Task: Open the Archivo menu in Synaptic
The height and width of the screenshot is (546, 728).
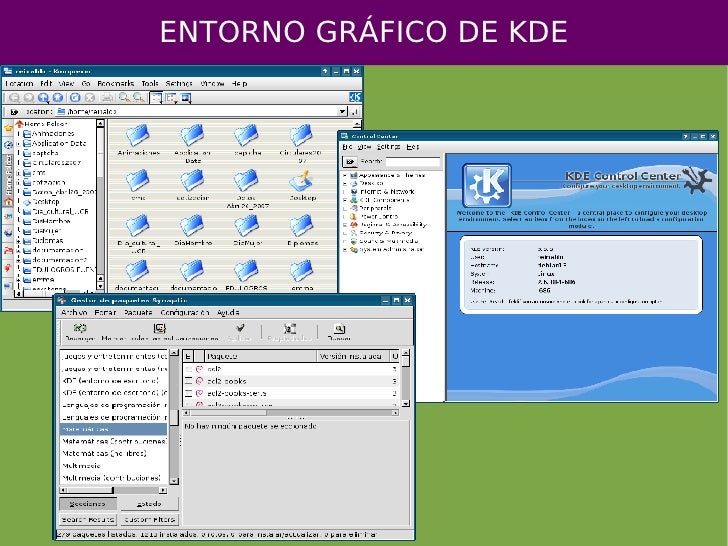Action: coord(74,312)
